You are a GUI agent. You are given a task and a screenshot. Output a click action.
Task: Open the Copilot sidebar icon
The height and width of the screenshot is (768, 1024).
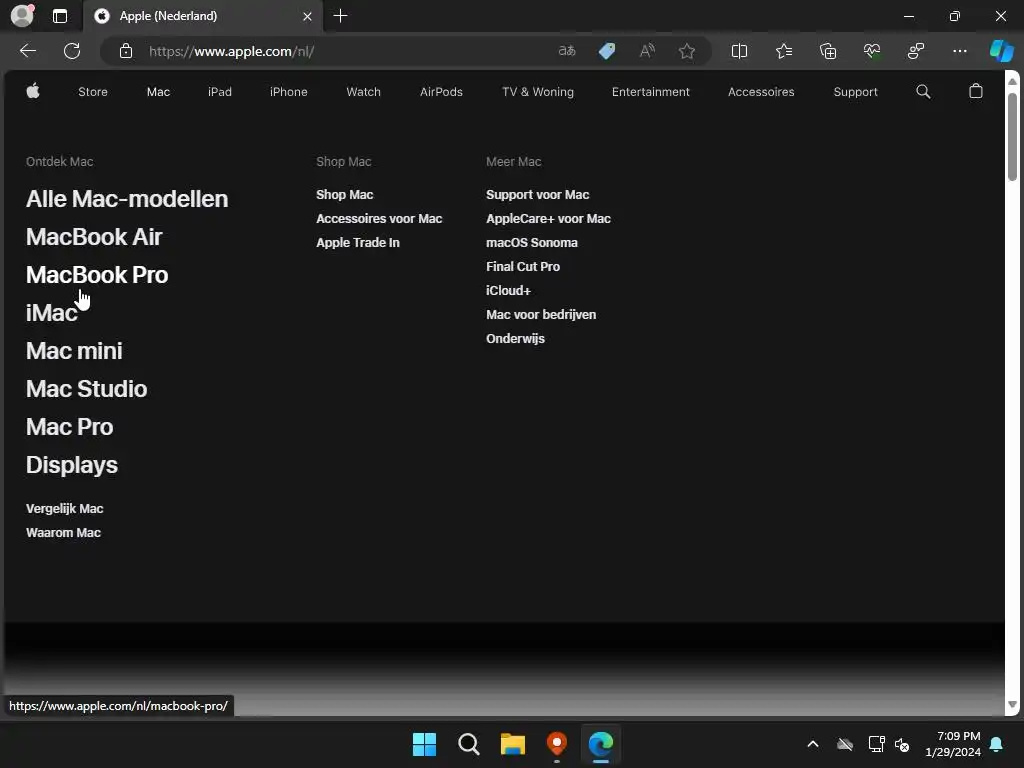[x=1001, y=51]
